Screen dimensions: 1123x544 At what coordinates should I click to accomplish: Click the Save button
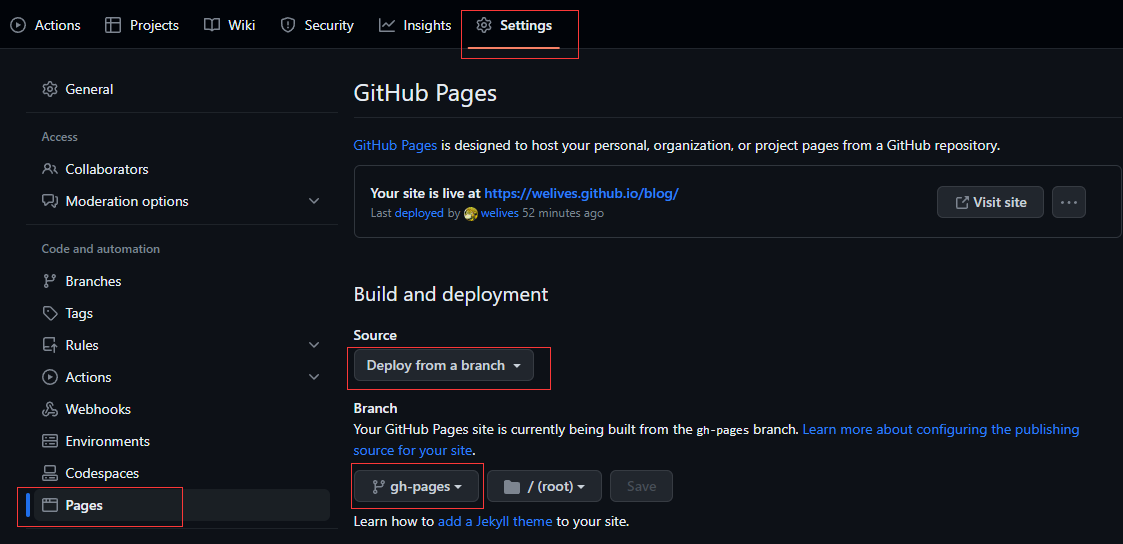point(641,487)
